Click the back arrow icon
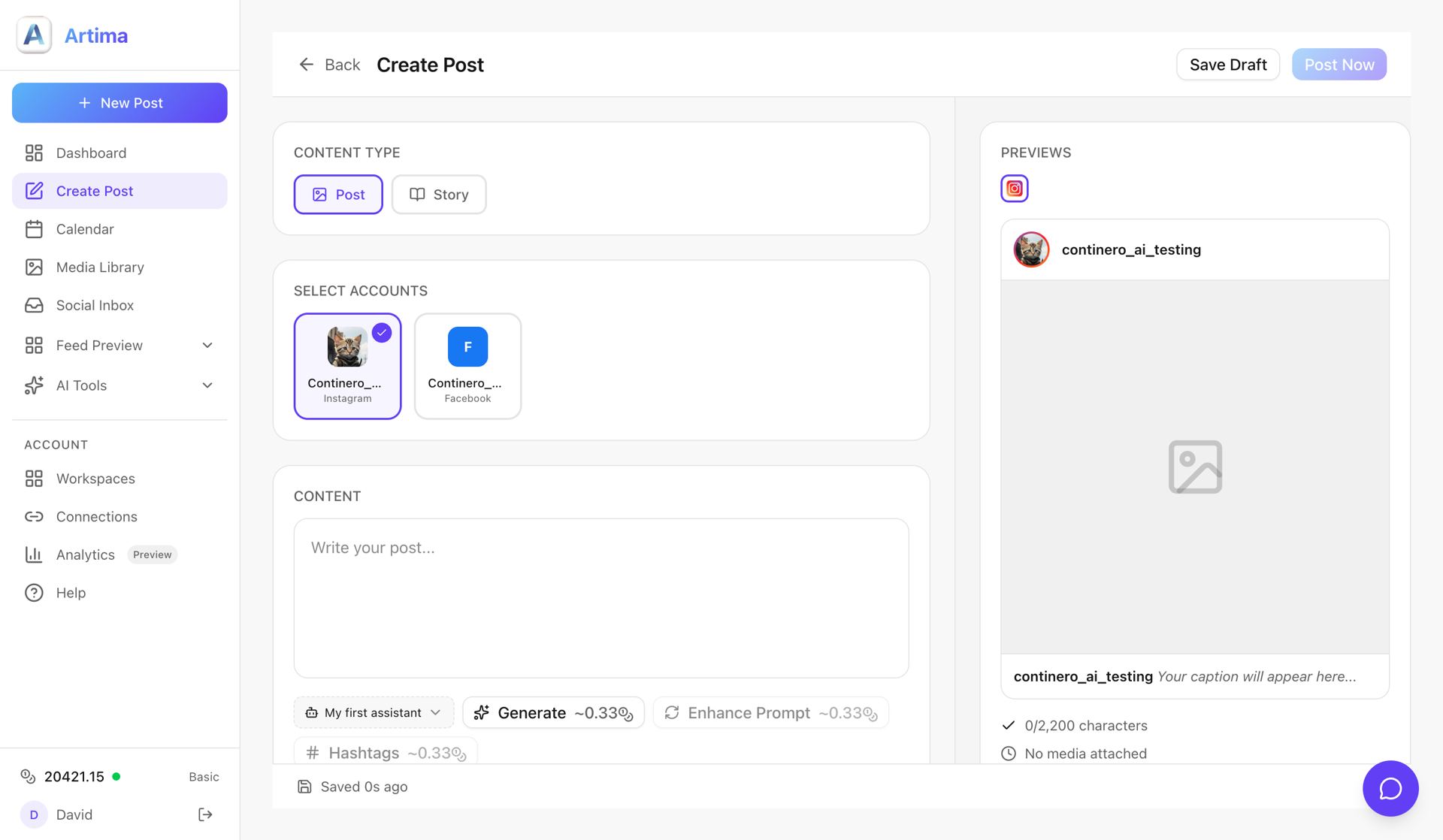1443x840 pixels. [x=306, y=65]
